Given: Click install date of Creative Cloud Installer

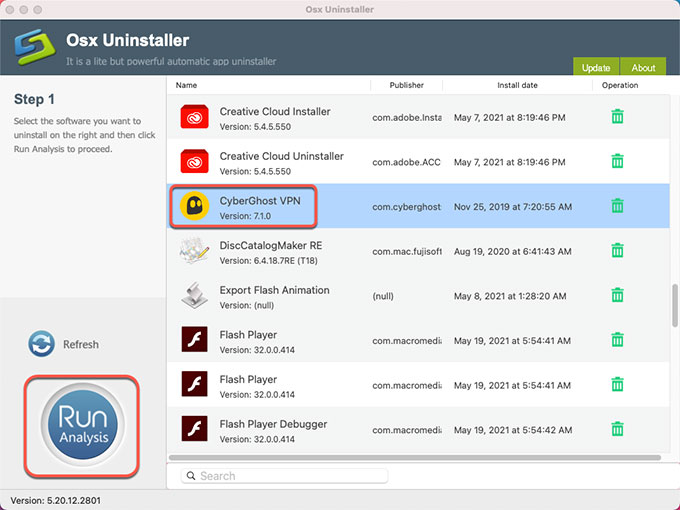Looking at the screenshot, I should click(x=510, y=118).
